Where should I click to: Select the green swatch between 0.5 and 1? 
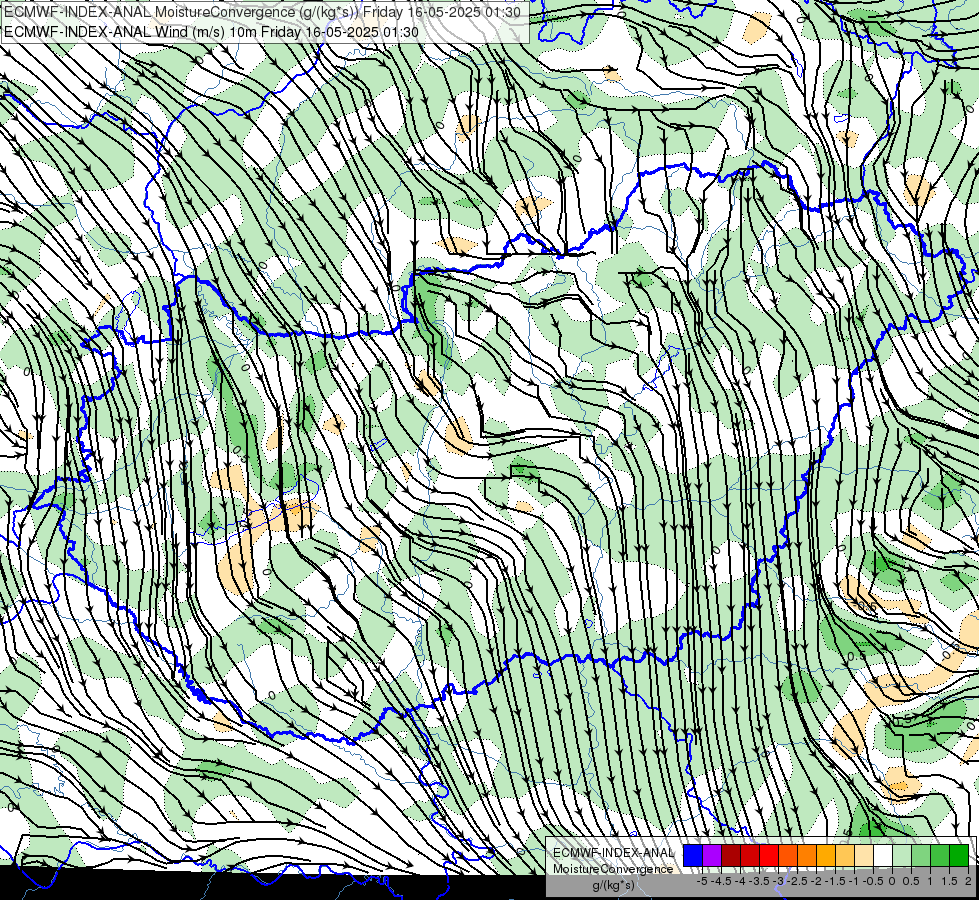point(922,855)
